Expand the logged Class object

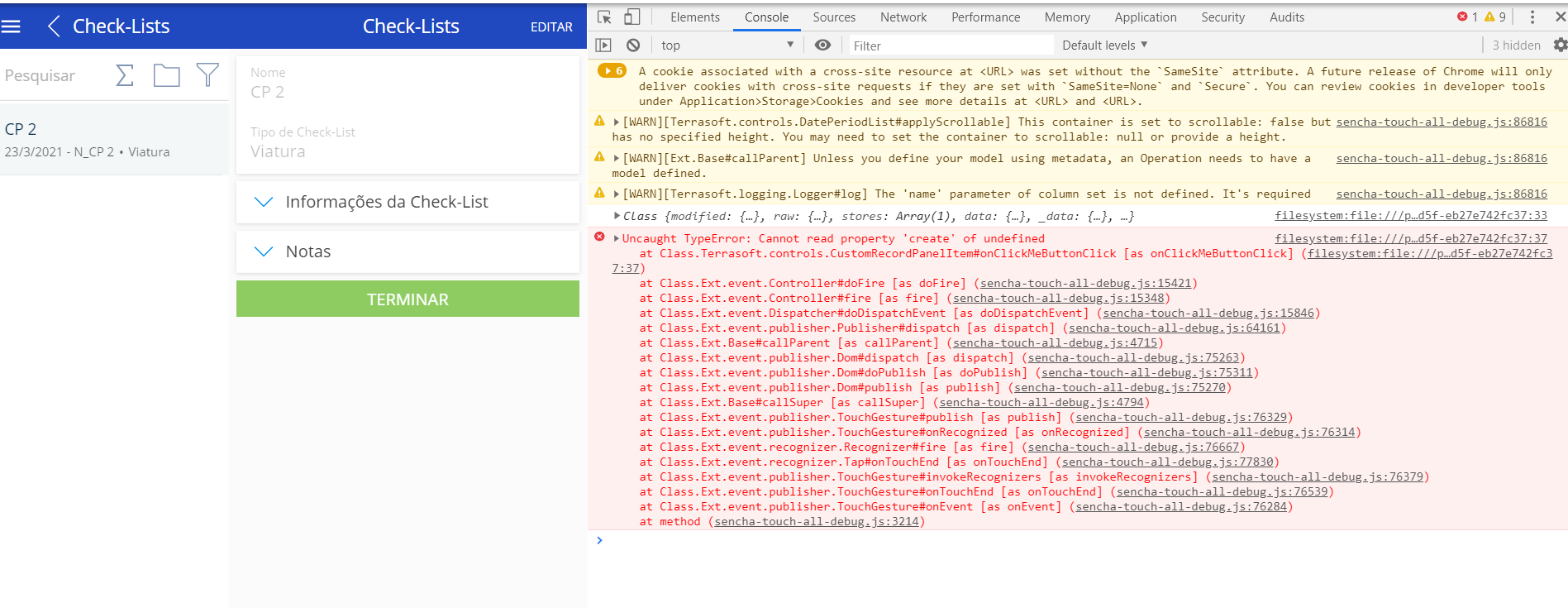(x=617, y=216)
